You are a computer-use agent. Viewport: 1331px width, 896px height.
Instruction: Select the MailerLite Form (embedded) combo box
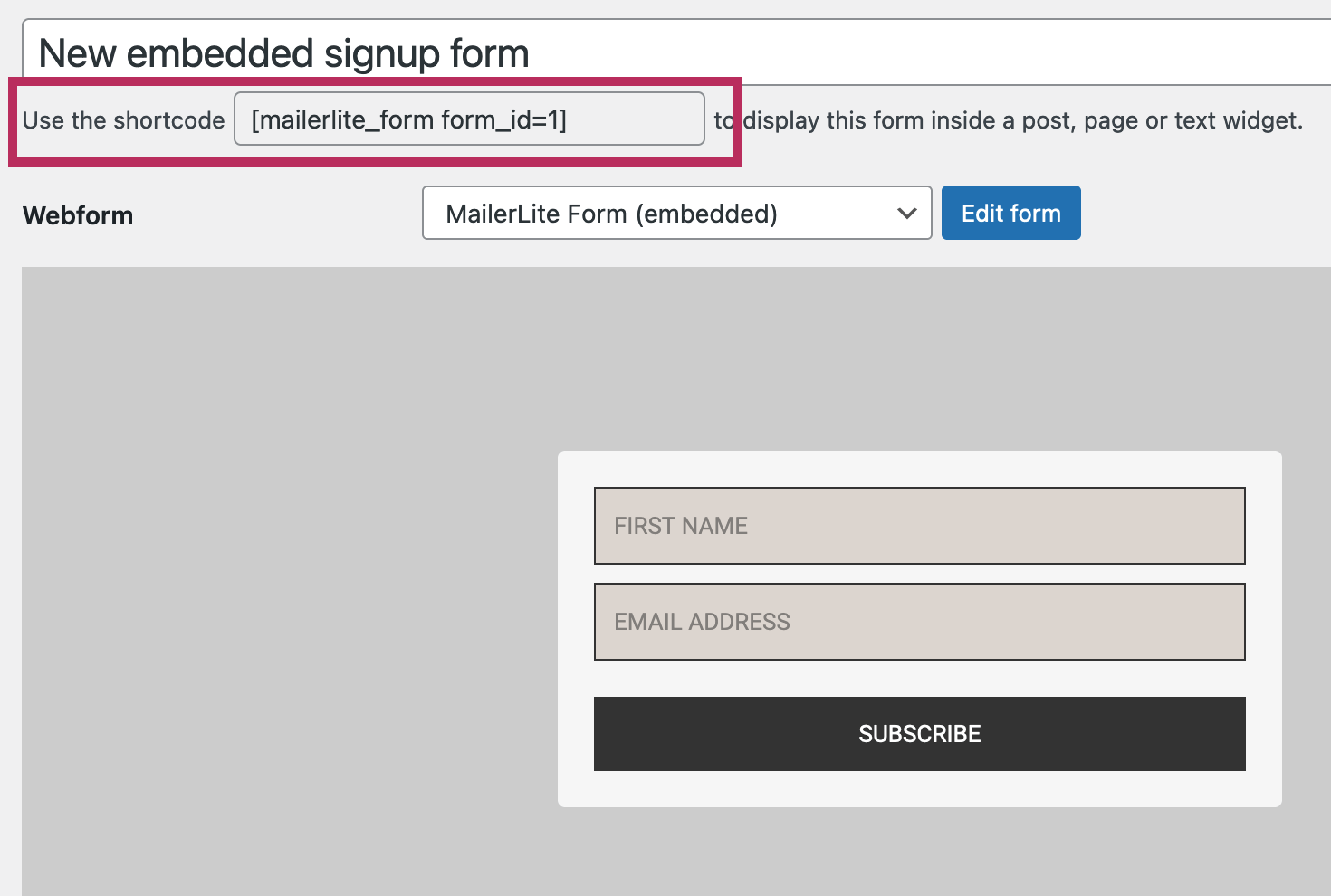pos(676,214)
